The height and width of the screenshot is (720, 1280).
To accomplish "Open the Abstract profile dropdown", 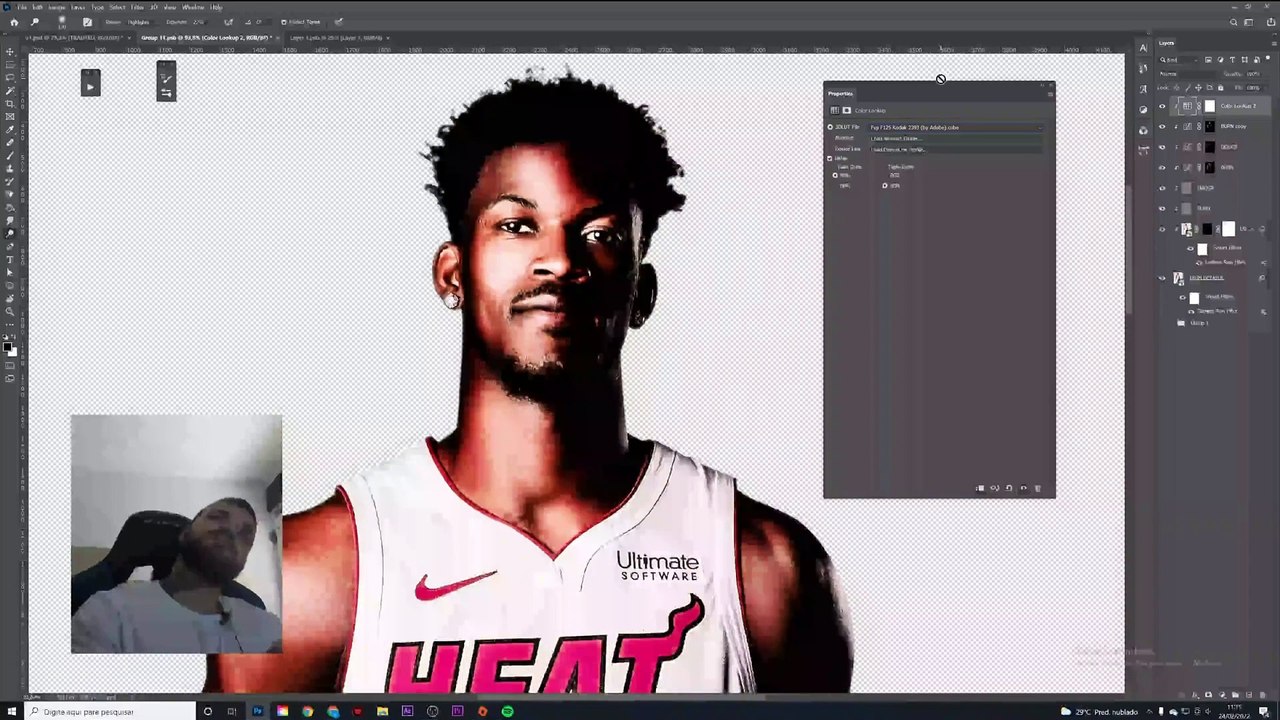I will click(955, 138).
